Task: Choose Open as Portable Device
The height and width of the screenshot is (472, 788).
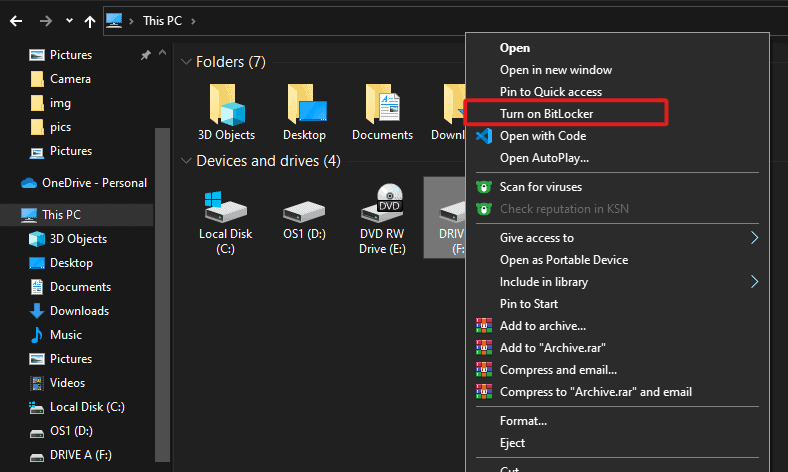Action: coord(564,260)
